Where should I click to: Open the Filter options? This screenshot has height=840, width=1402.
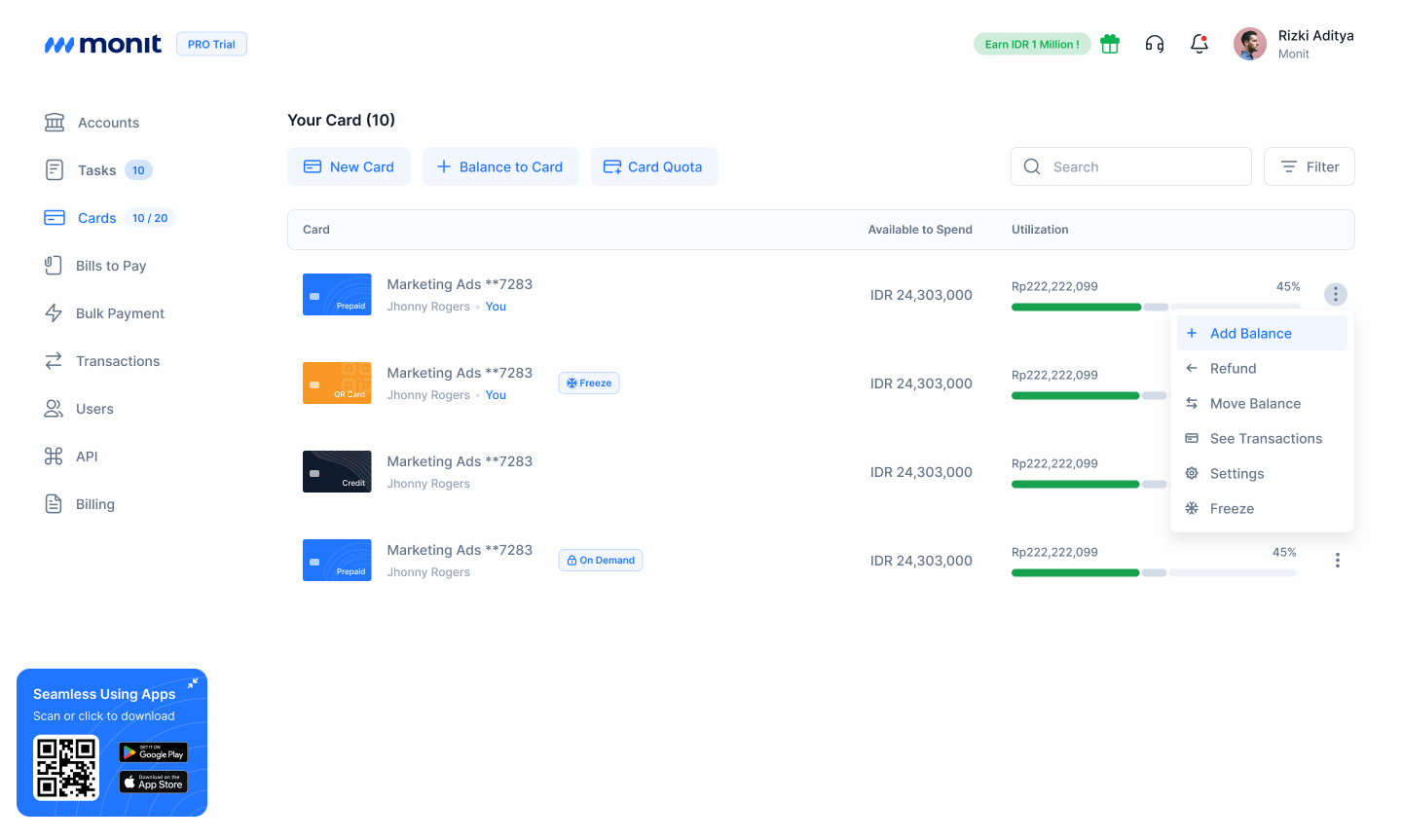pyautogui.click(x=1309, y=166)
